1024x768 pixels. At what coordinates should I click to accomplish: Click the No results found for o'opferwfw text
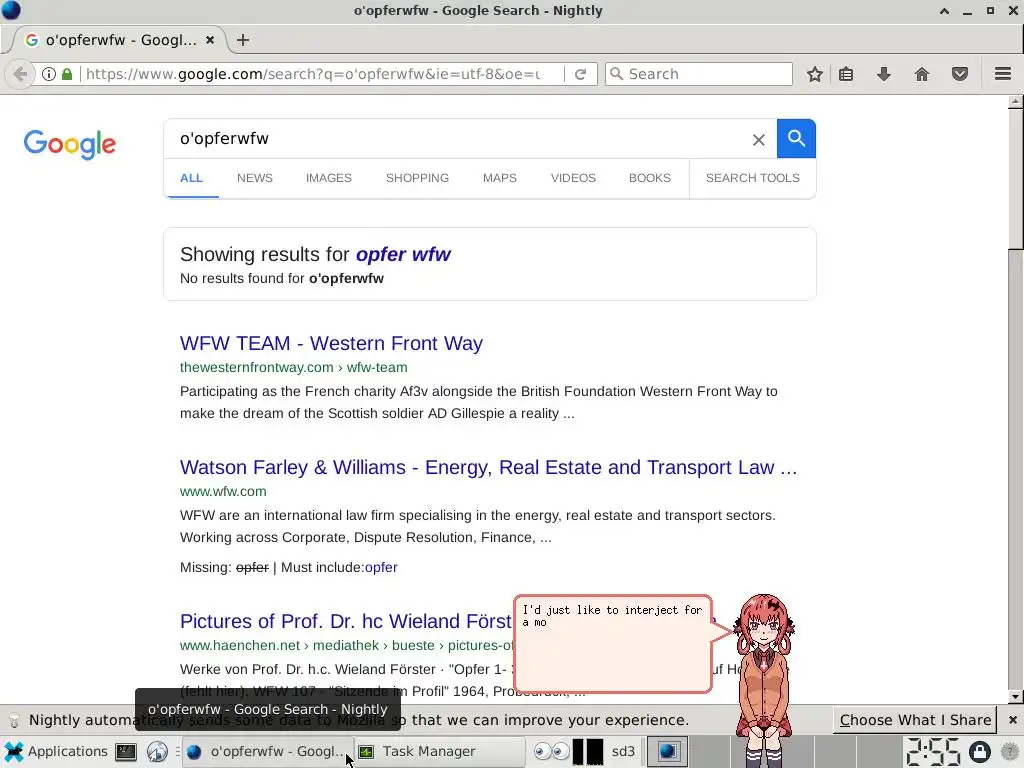click(281, 278)
